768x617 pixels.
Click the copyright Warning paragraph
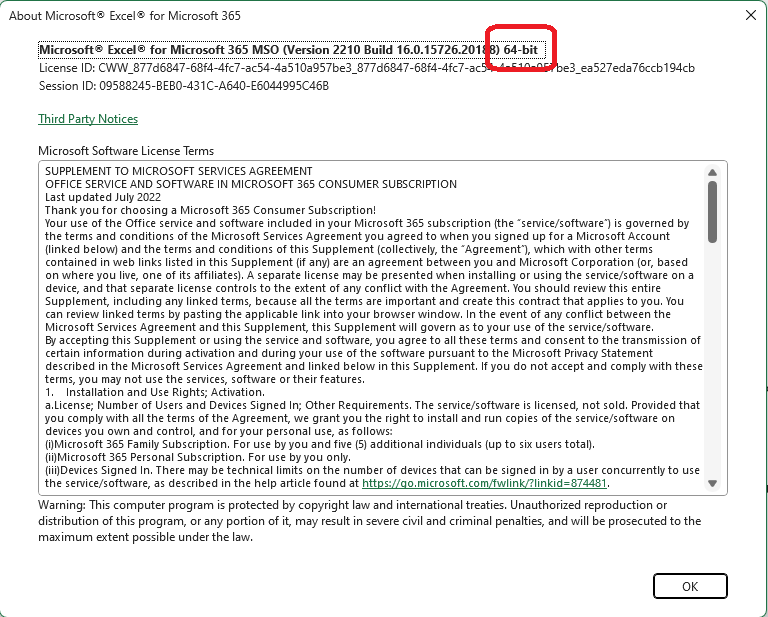(370, 521)
